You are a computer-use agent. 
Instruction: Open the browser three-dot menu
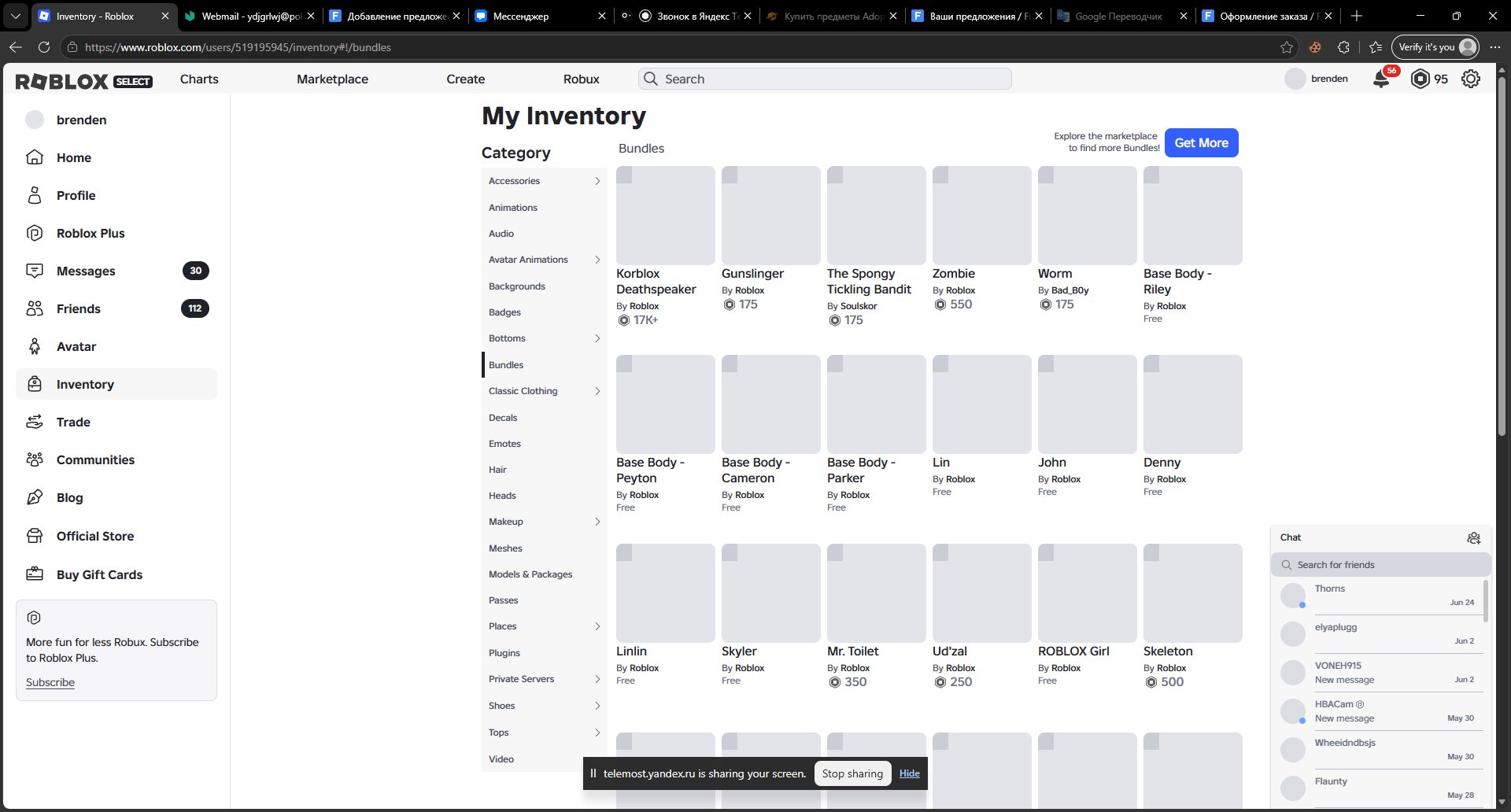[1494, 47]
